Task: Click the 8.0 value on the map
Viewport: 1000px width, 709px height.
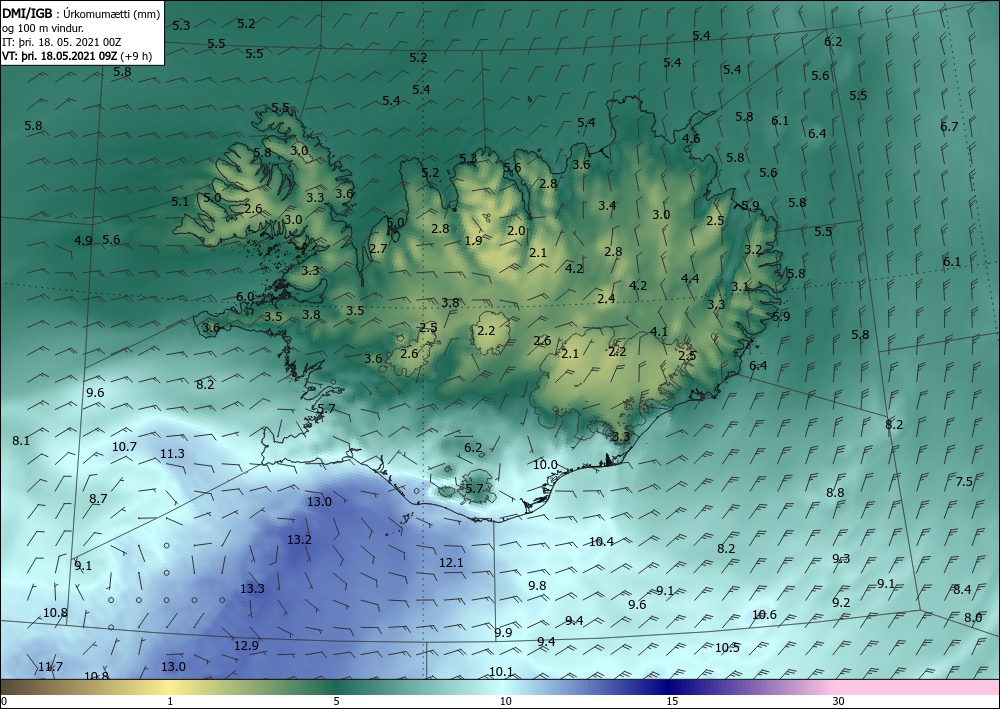Action: pyautogui.click(x=973, y=618)
